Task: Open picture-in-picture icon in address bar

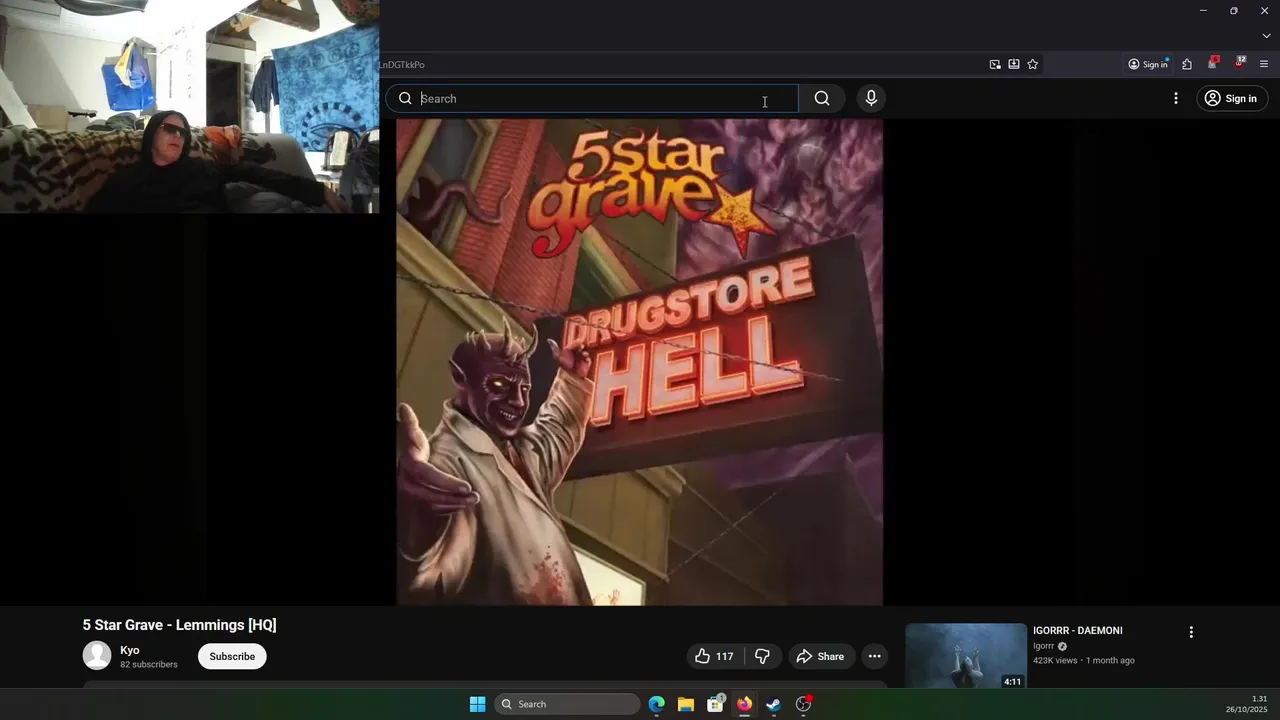Action: (995, 64)
